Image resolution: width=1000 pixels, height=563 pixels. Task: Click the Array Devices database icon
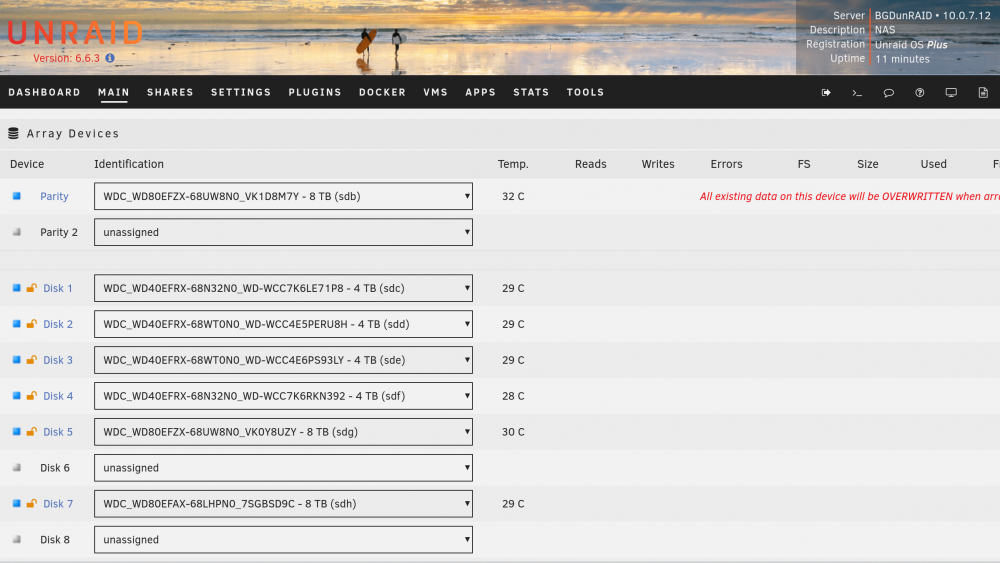pos(13,133)
